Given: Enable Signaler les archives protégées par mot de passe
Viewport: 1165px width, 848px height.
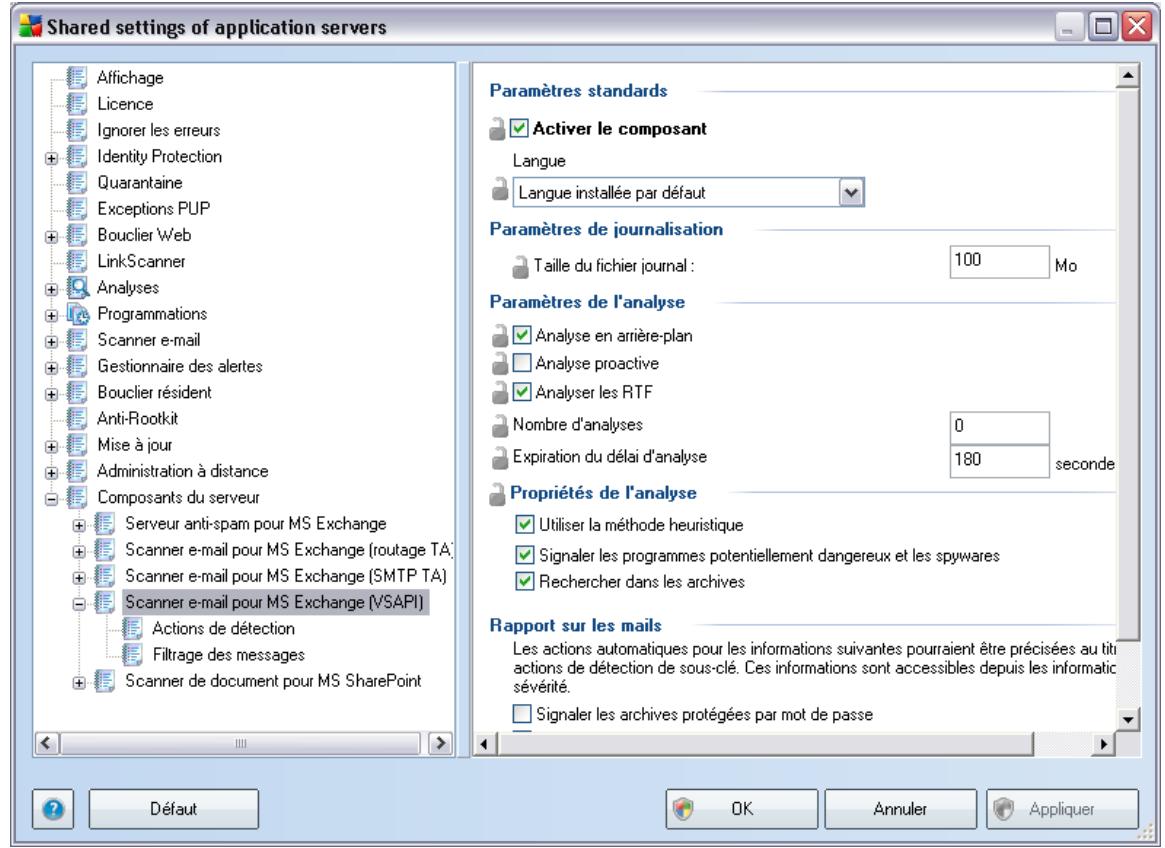Looking at the screenshot, I should (x=522, y=714).
